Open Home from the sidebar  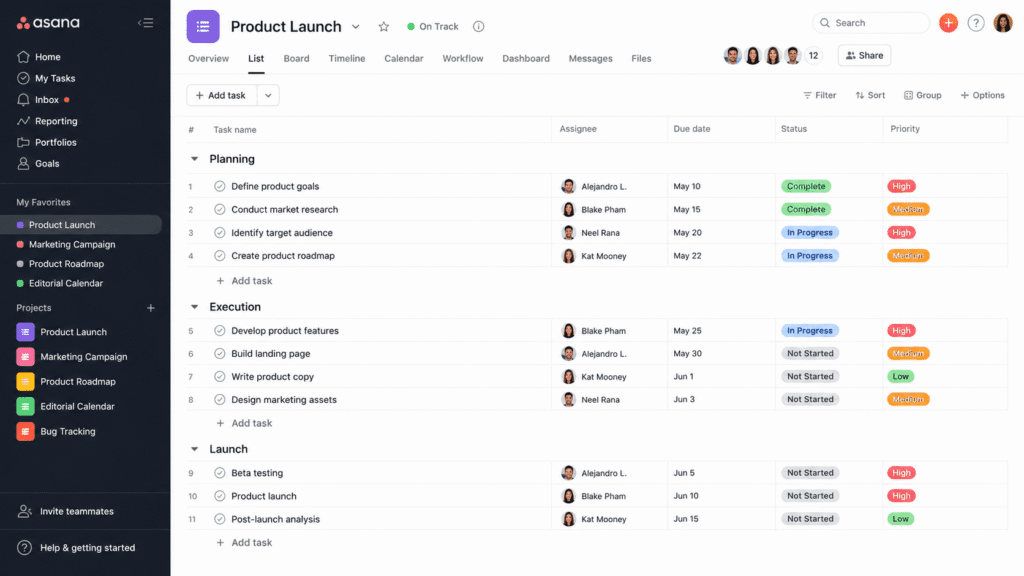pyautogui.click(x=48, y=57)
